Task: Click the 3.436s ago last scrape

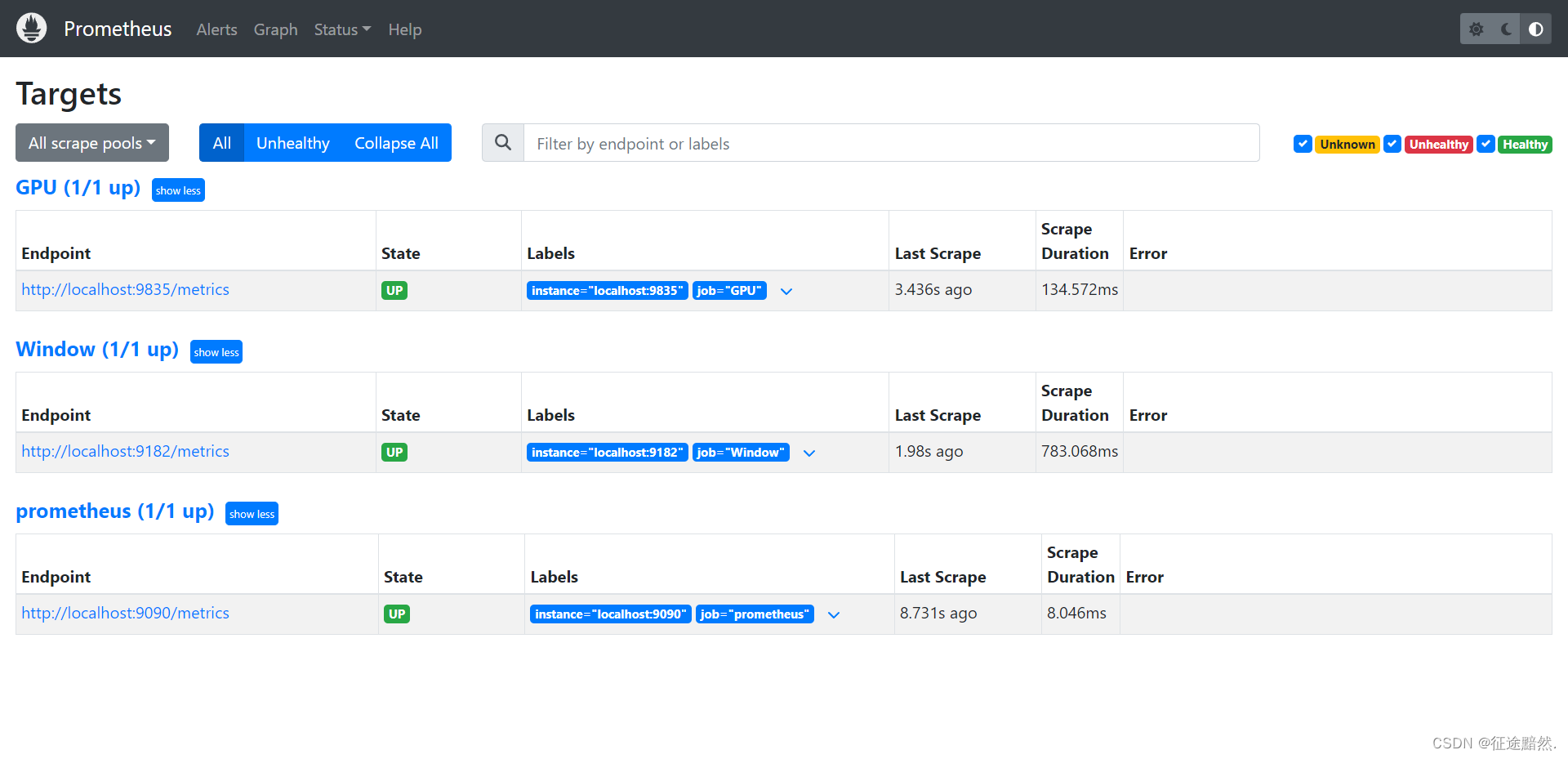Action: pyautogui.click(x=933, y=290)
